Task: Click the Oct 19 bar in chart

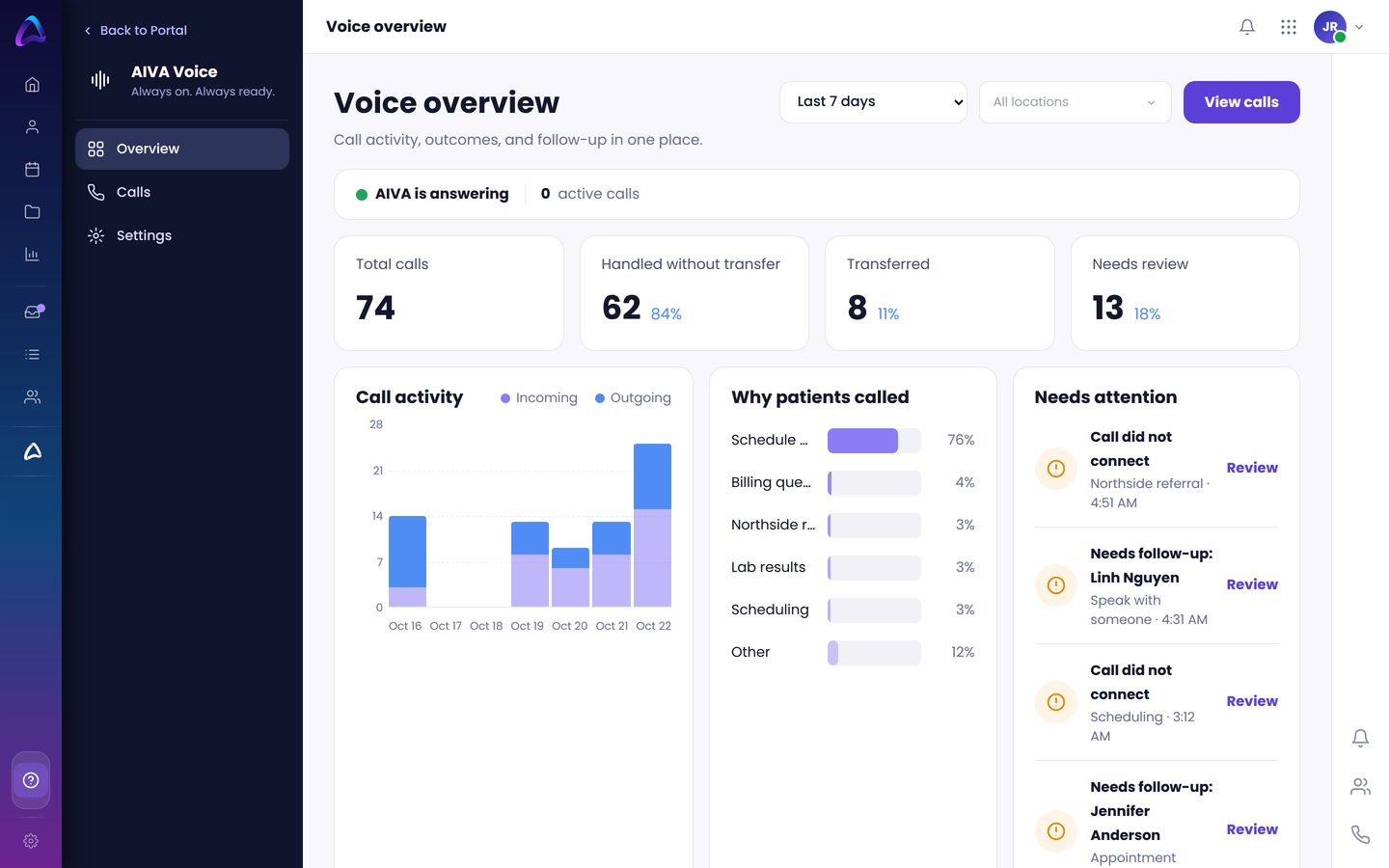Action: click(530, 564)
